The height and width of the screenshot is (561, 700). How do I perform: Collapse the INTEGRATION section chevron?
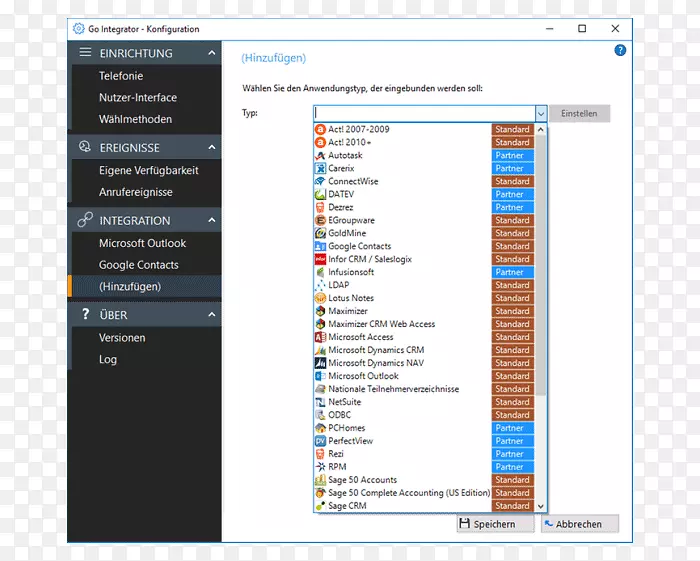(x=211, y=220)
